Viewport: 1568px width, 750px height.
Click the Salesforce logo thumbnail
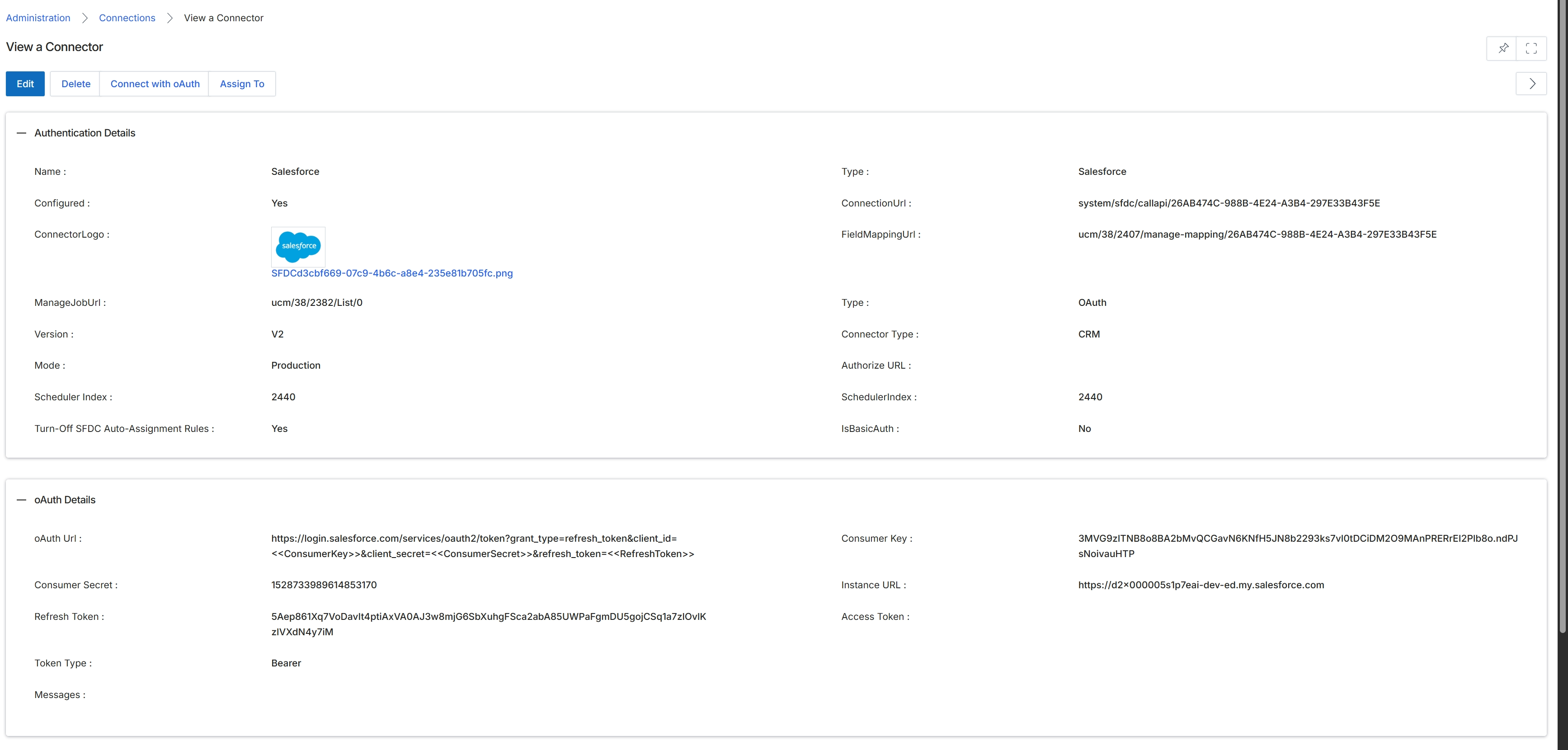click(x=298, y=246)
